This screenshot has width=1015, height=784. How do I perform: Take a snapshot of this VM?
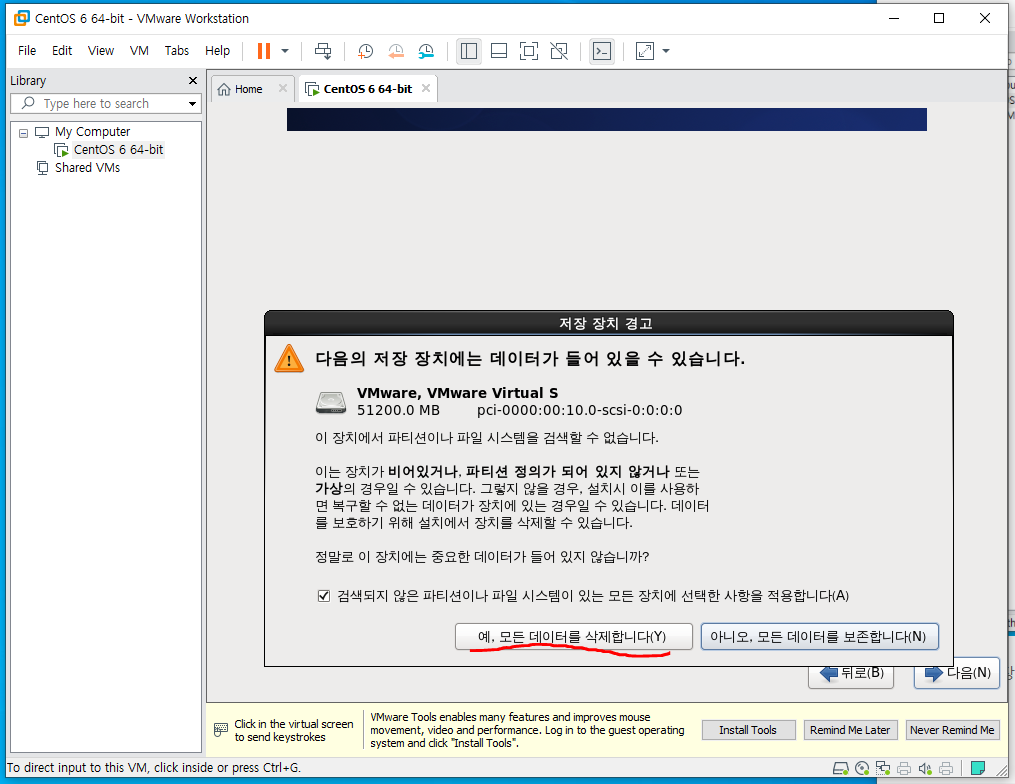(x=365, y=51)
